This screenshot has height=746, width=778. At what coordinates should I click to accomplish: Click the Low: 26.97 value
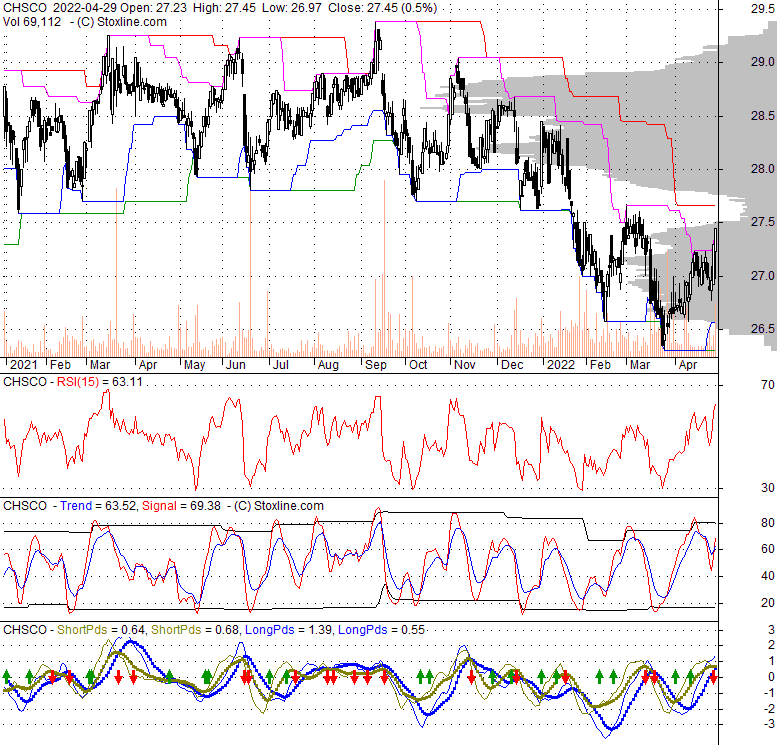[292, 8]
